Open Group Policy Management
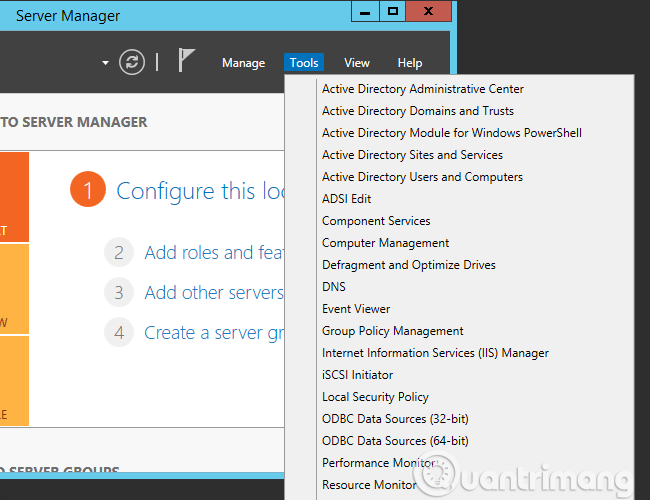650x500 pixels. coord(393,331)
